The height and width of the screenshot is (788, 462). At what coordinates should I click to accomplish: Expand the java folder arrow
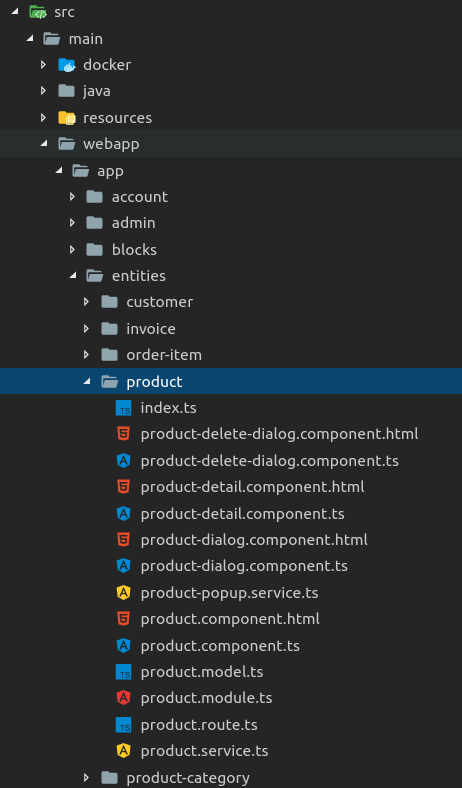(43, 91)
